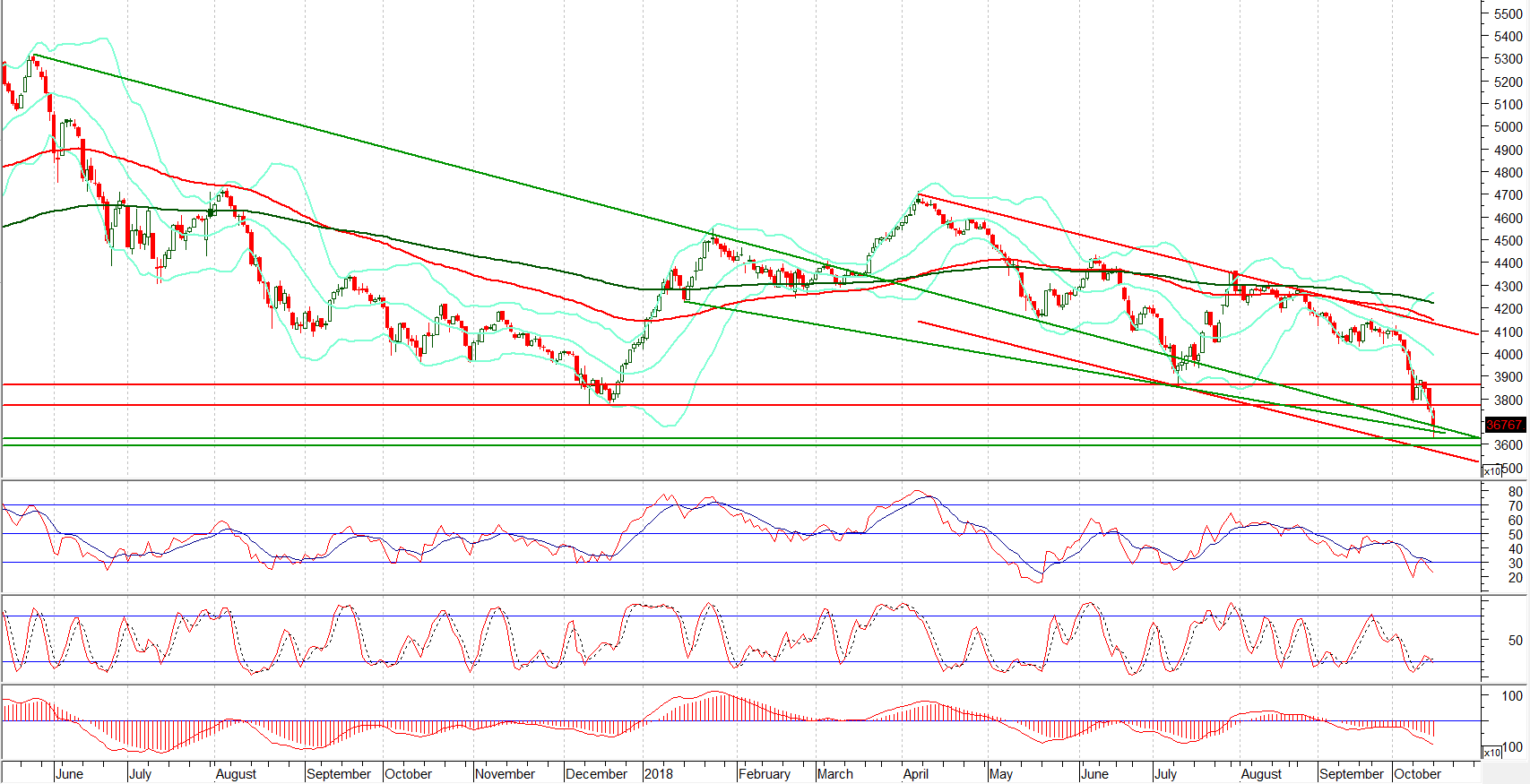
Task: Click the 5000 price level on axis
Action: (1508, 127)
